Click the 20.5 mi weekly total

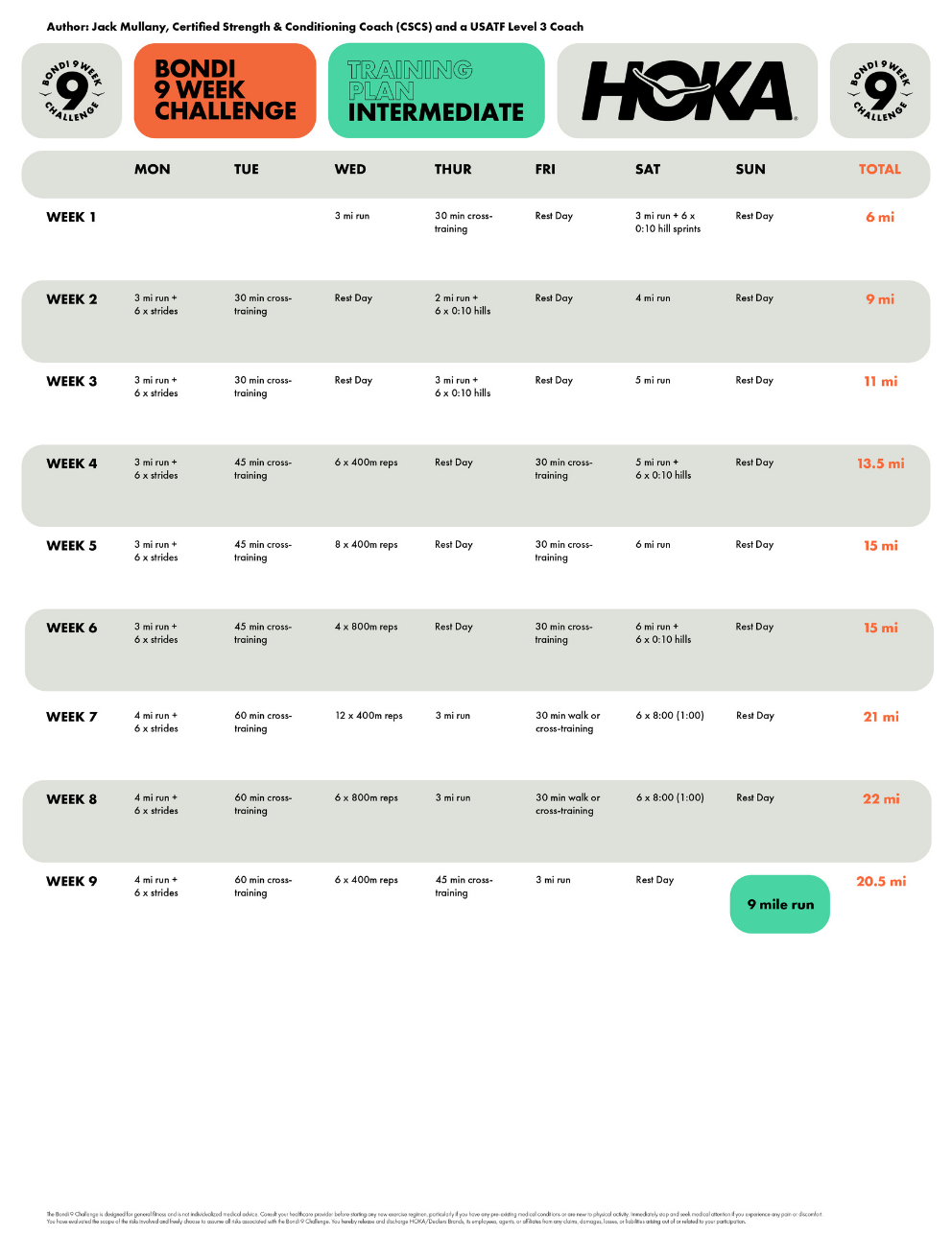tap(881, 882)
